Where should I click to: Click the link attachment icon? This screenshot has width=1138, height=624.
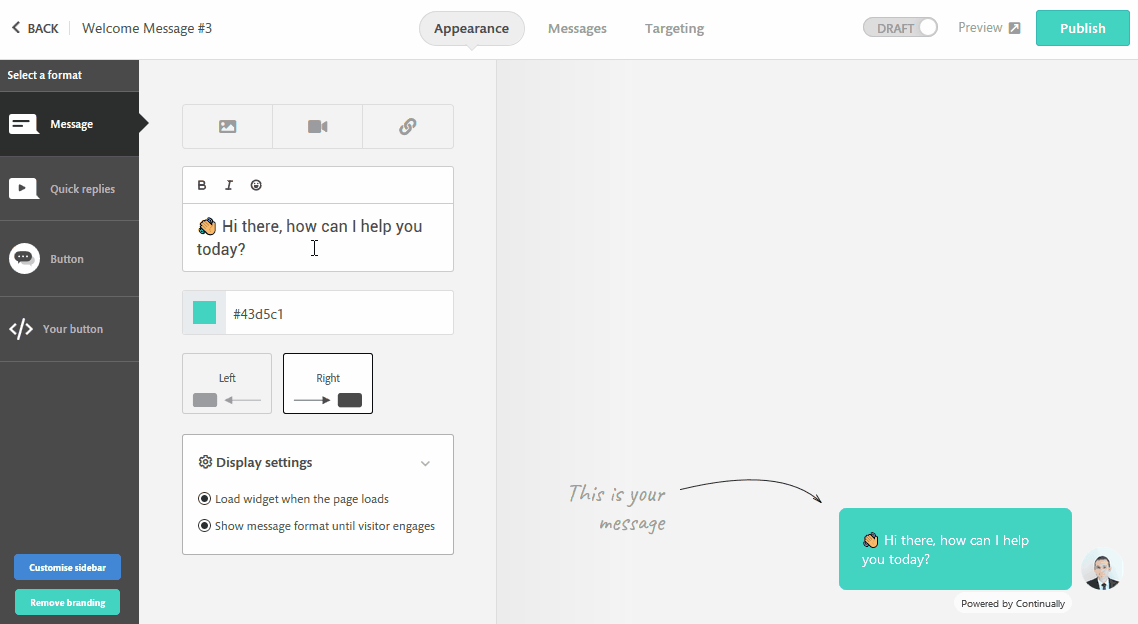[407, 126]
